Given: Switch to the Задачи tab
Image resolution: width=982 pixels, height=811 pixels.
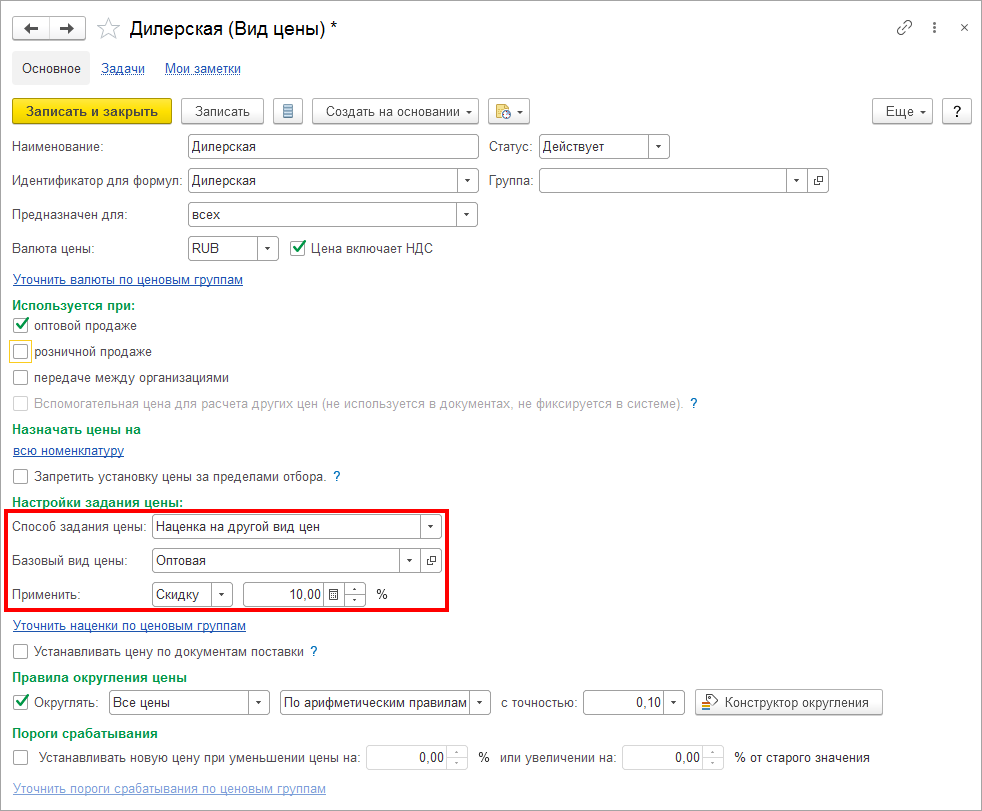Looking at the screenshot, I should (123, 69).
